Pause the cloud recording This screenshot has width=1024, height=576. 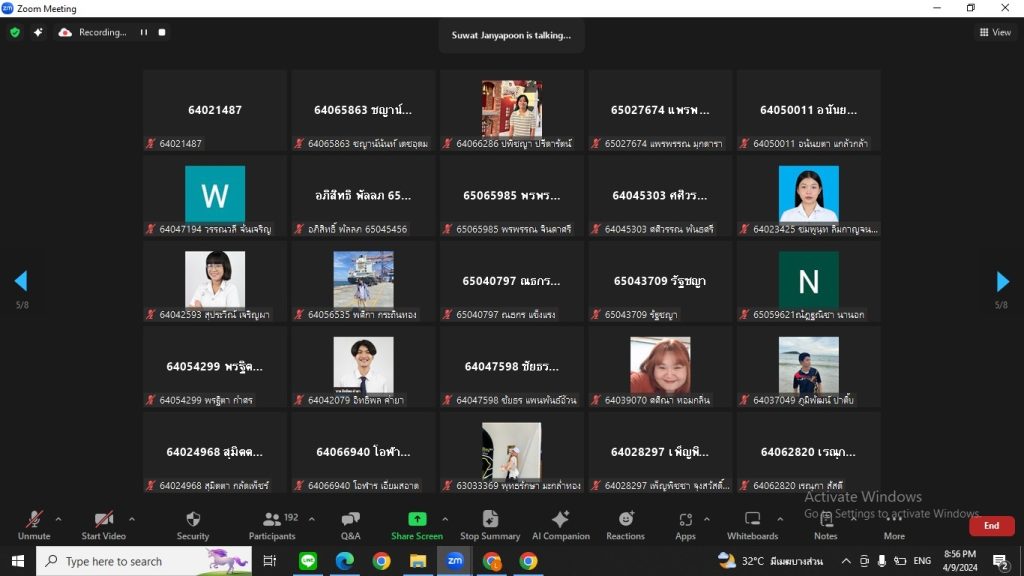[144, 32]
